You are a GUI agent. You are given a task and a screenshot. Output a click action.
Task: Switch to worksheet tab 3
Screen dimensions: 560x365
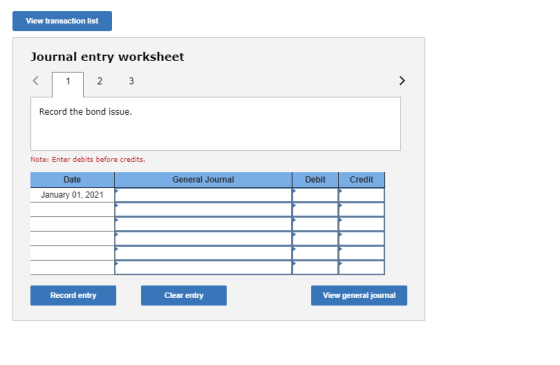coord(131,81)
